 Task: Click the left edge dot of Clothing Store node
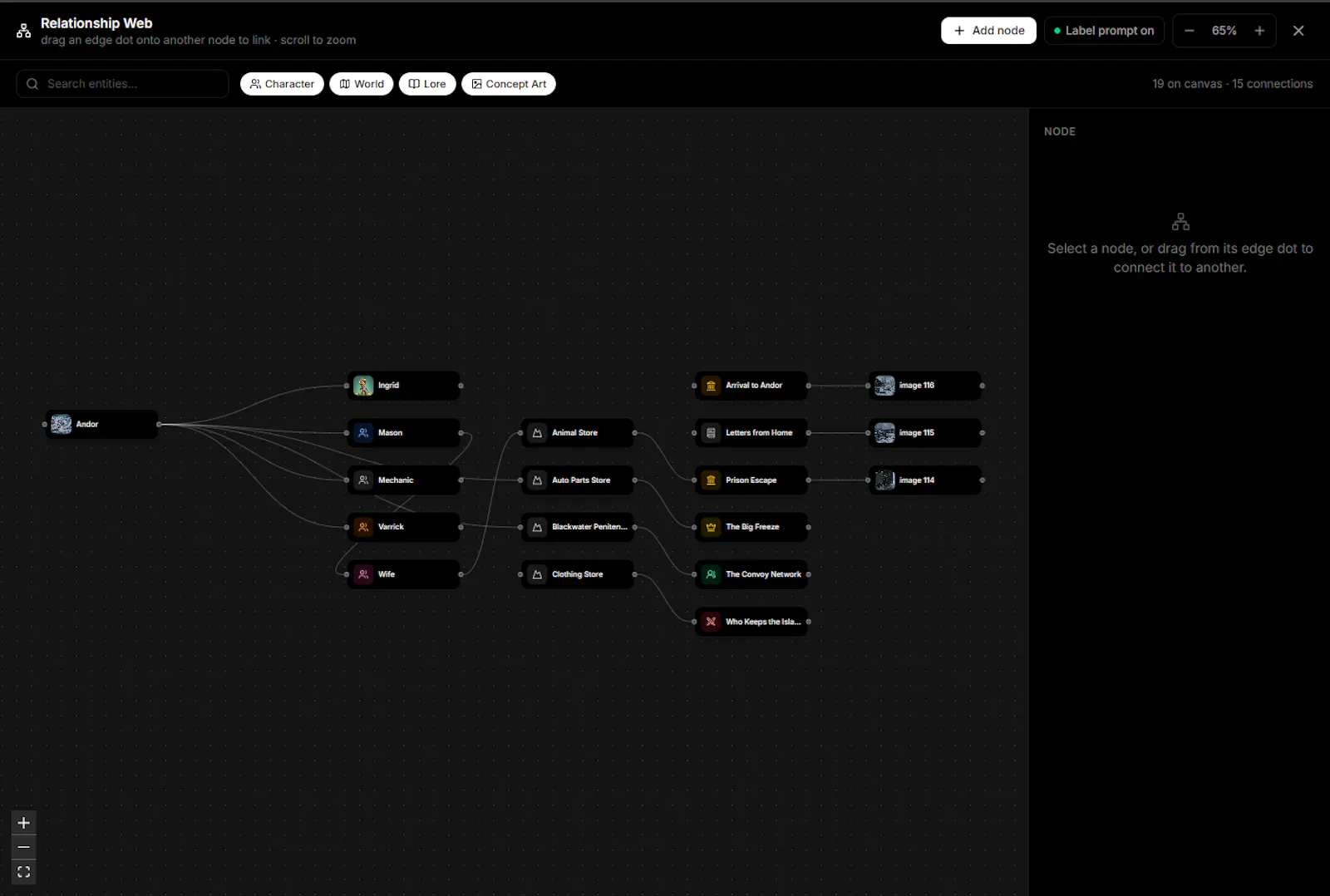(x=520, y=574)
